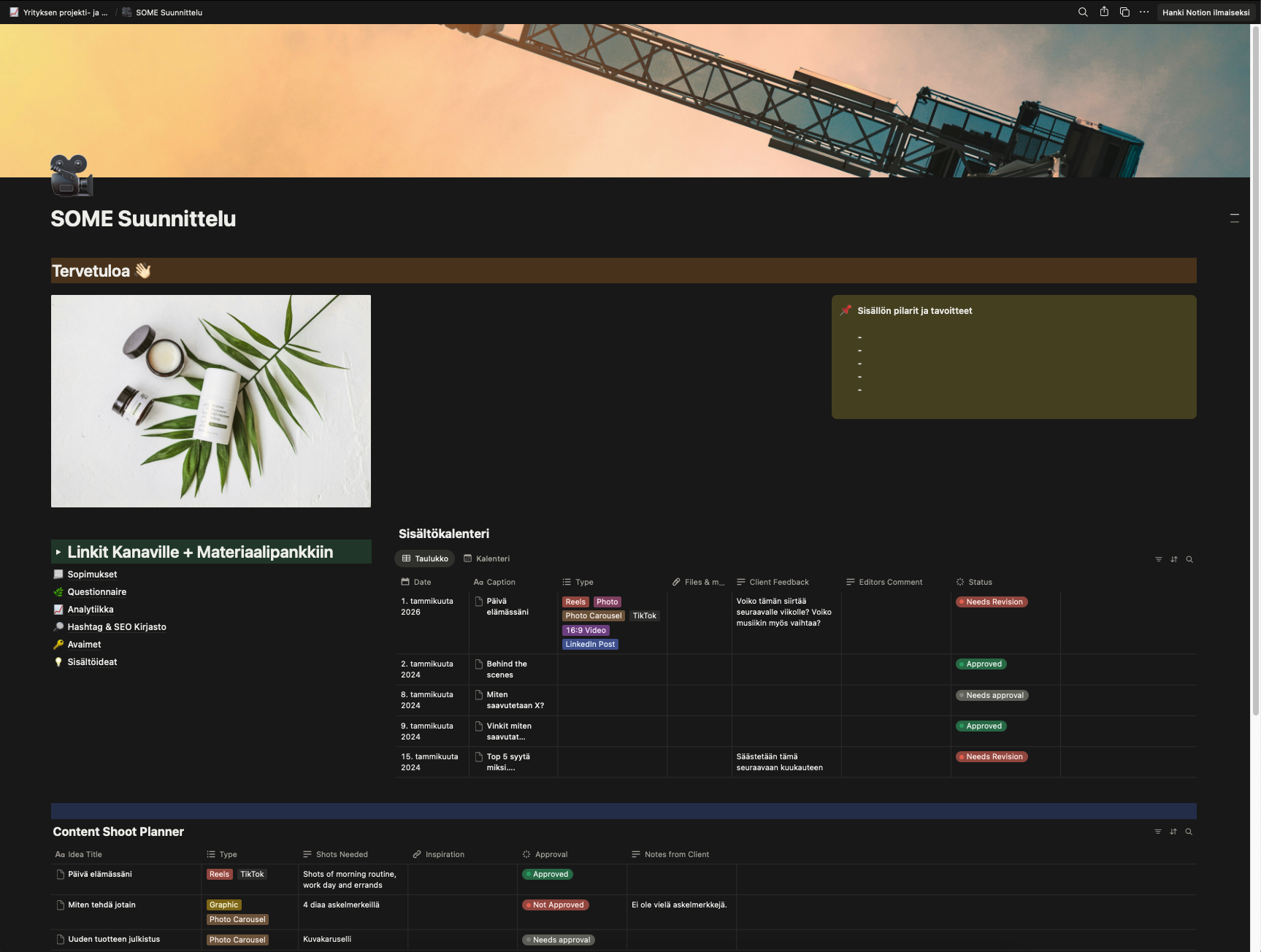Click Content Shoot Planner search icon
The width and height of the screenshot is (1261, 952).
[x=1189, y=832]
